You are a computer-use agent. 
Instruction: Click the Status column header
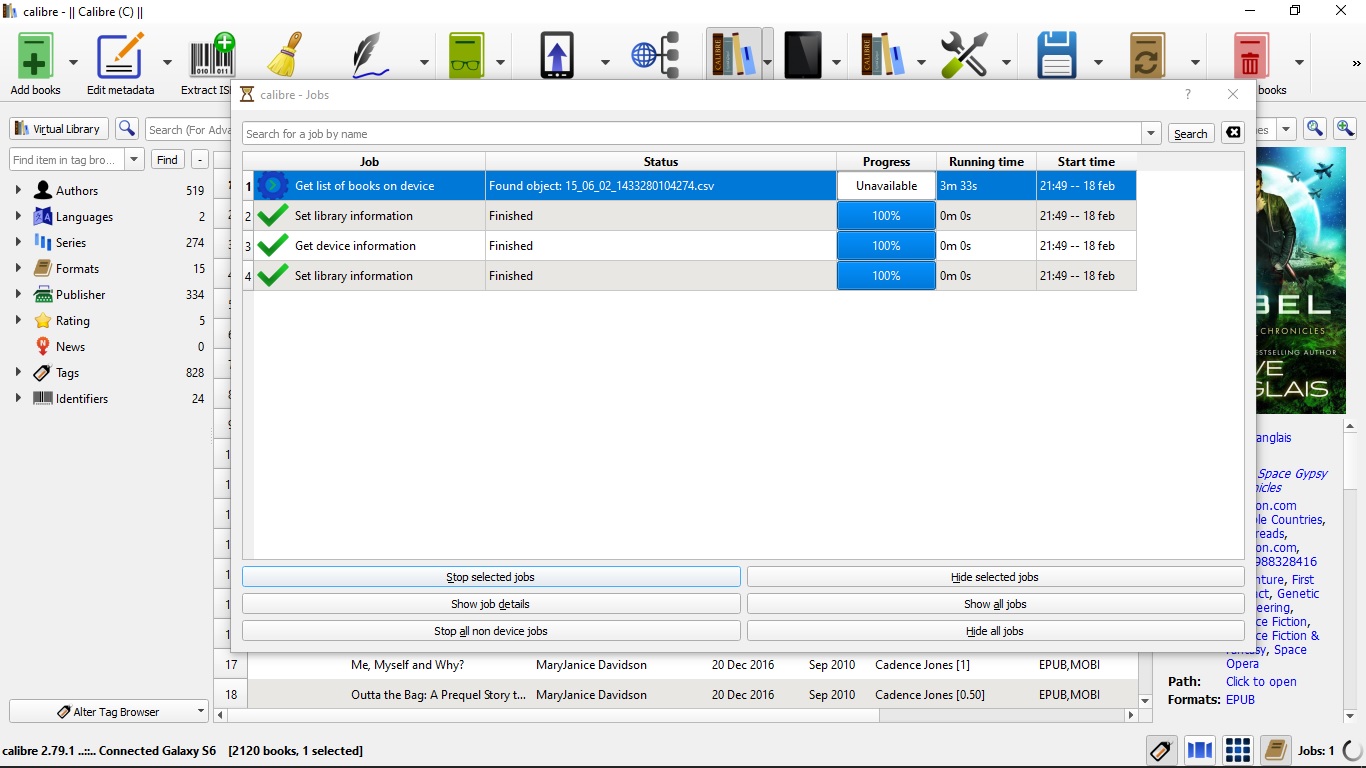(x=660, y=162)
